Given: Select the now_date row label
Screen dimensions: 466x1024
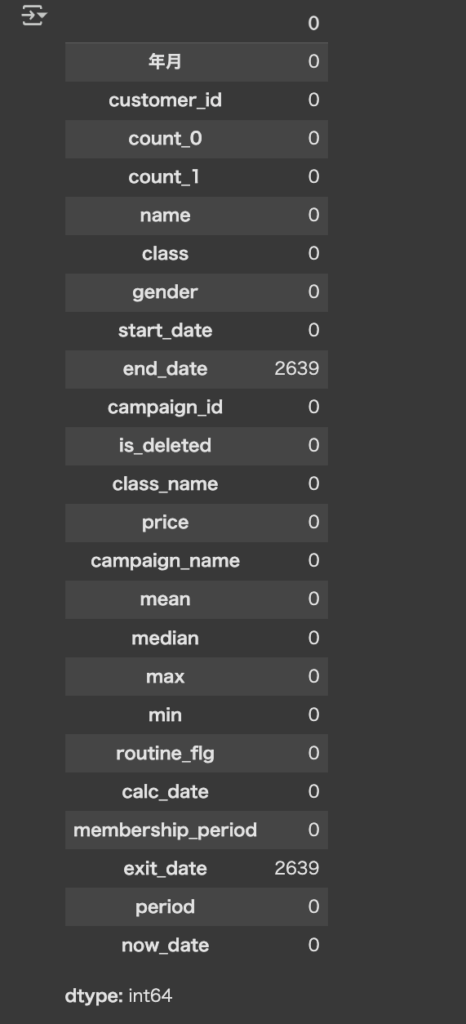Looking at the screenshot, I should point(165,946).
